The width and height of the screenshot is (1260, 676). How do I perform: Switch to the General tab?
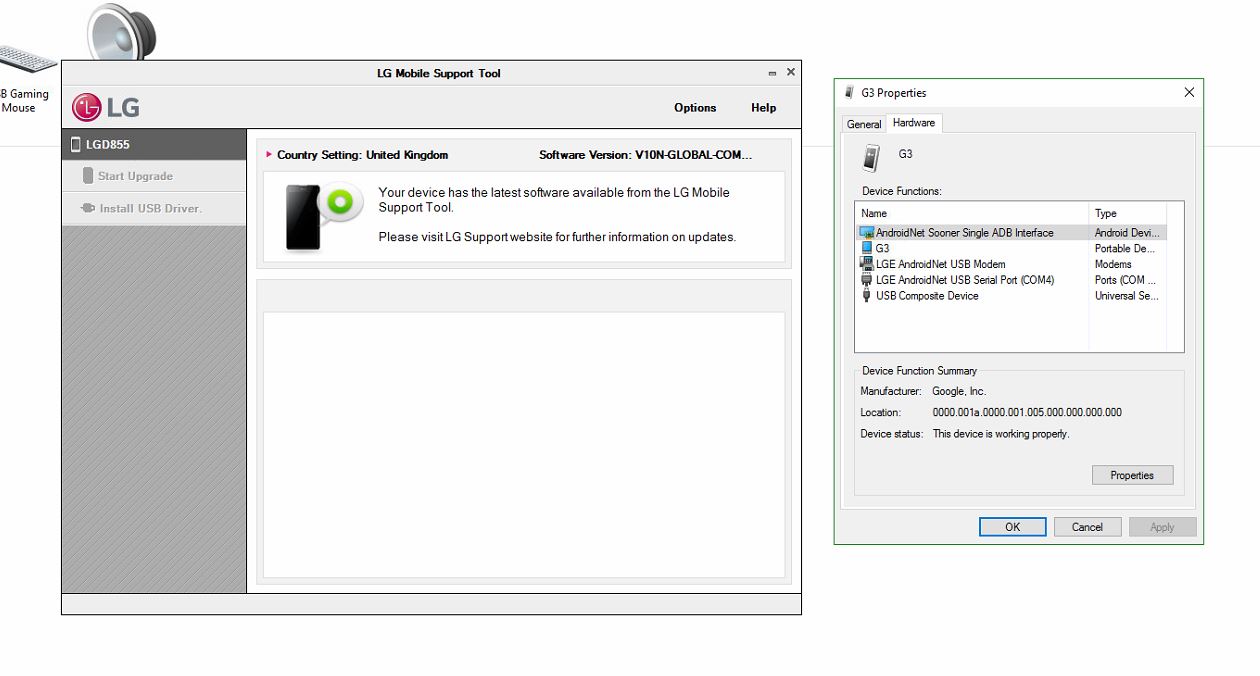pos(864,124)
